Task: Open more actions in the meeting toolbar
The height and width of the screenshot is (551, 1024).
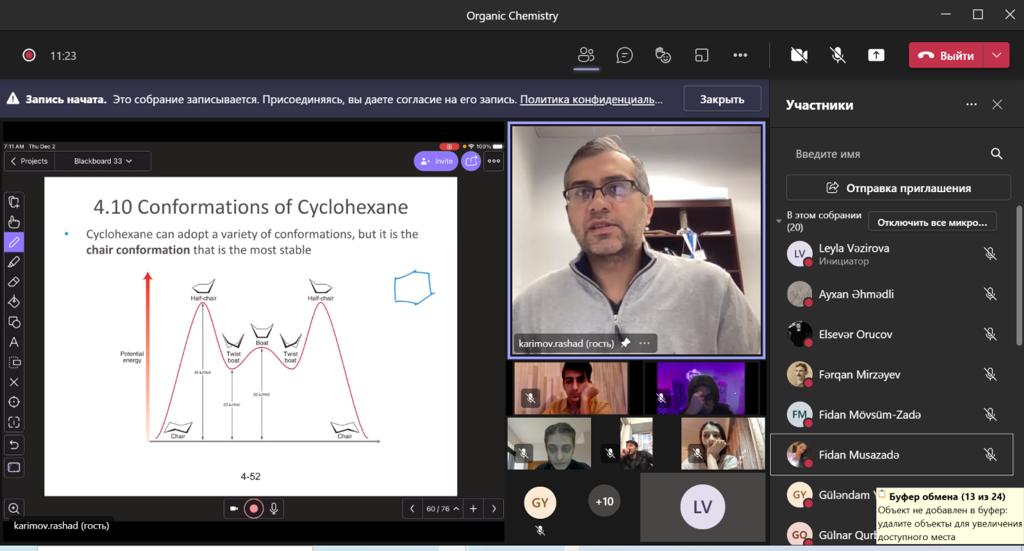Action: click(x=740, y=55)
